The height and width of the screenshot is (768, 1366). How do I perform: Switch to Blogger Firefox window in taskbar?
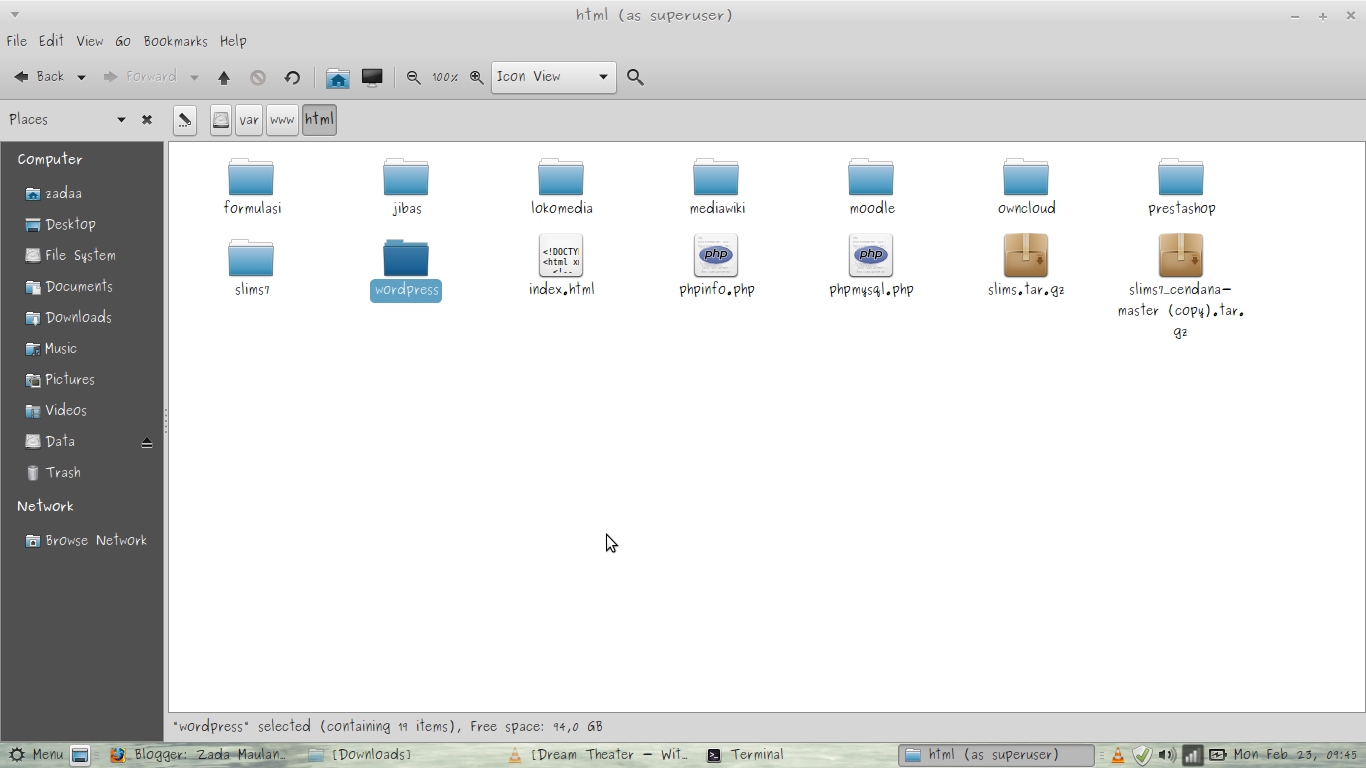[198, 755]
